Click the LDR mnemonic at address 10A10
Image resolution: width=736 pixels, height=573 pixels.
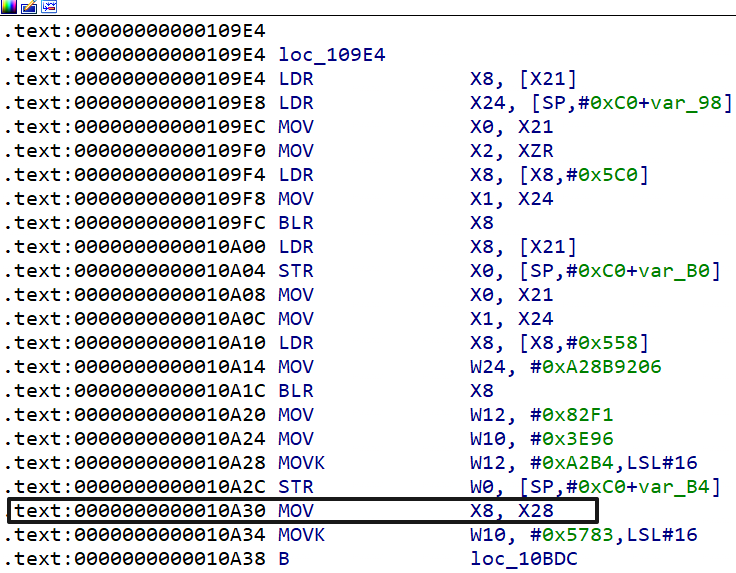click(x=296, y=343)
